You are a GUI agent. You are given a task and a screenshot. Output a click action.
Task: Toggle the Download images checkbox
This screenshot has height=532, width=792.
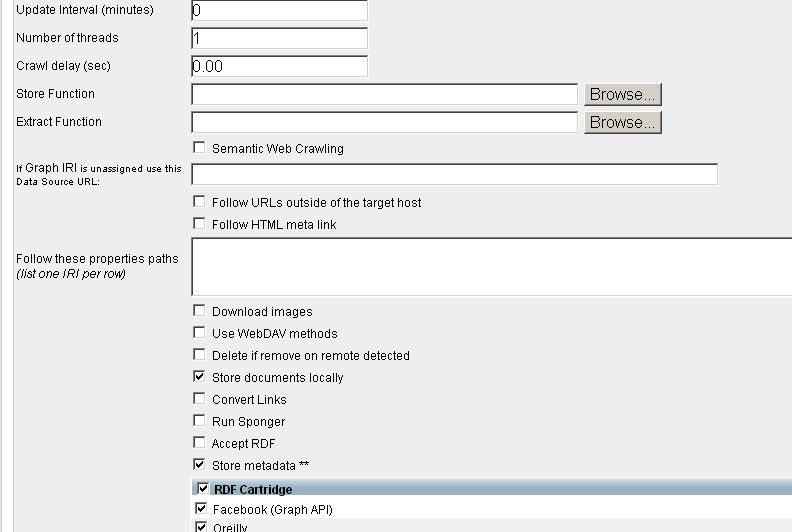click(x=200, y=311)
